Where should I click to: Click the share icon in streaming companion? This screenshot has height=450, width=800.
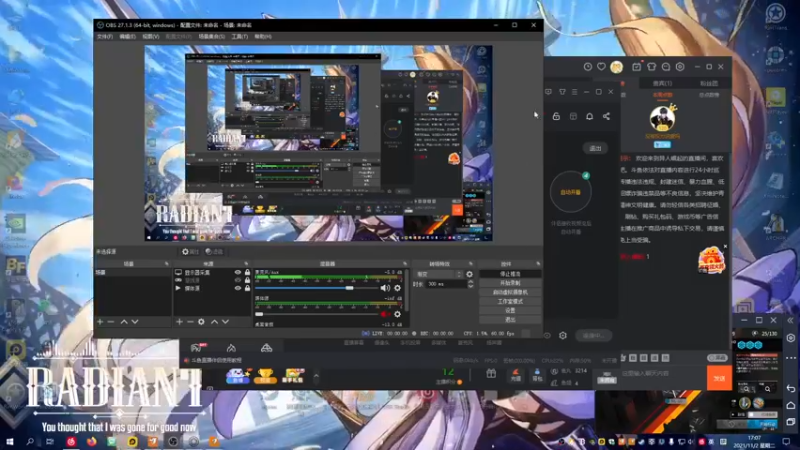[x=606, y=116]
